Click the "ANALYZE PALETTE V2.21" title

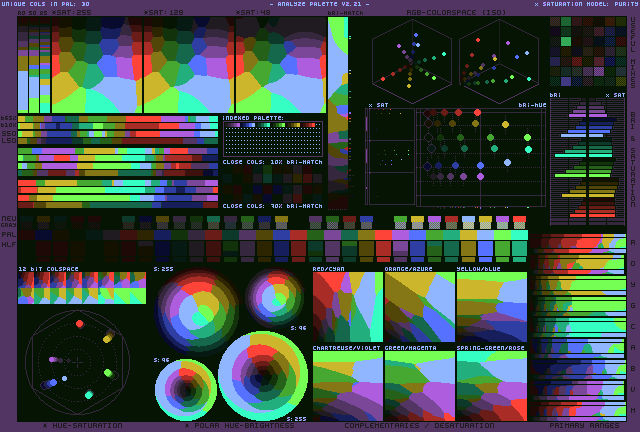click(x=320, y=4)
